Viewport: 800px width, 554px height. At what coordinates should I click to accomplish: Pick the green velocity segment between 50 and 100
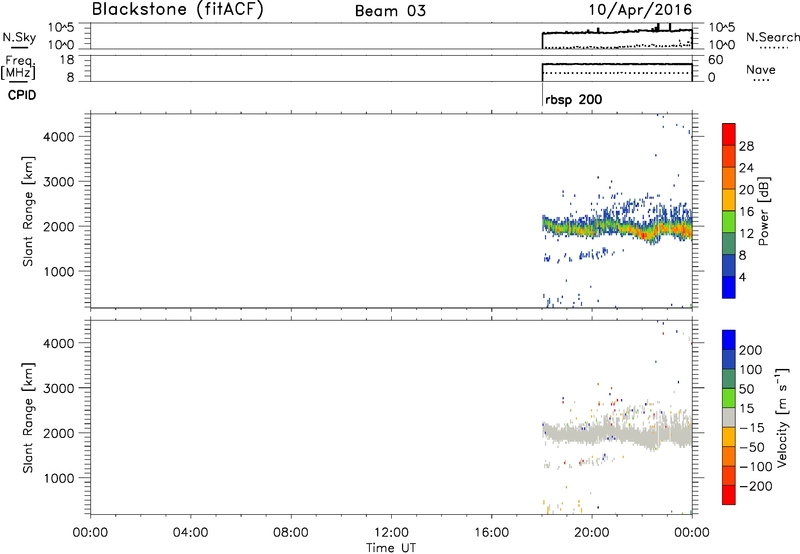tap(729, 379)
